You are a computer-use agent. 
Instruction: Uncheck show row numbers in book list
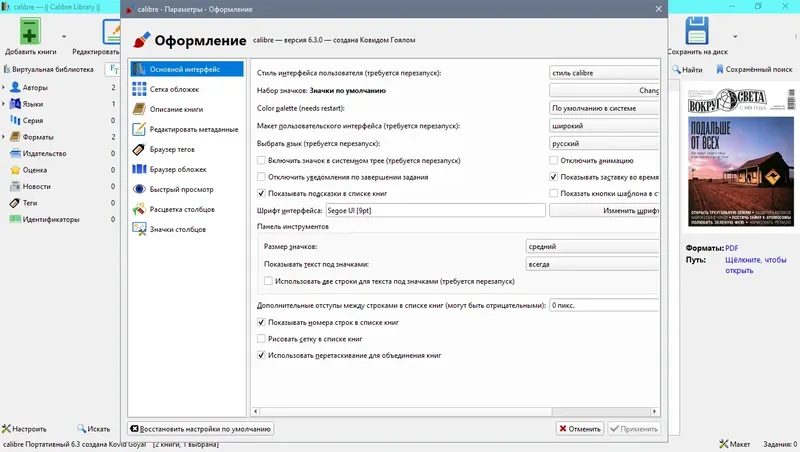point(261,322)
